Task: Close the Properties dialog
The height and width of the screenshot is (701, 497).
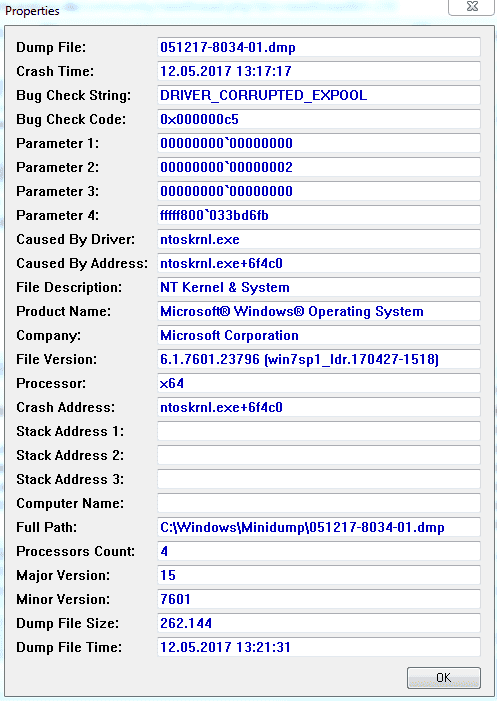Action: coord(472,7)
